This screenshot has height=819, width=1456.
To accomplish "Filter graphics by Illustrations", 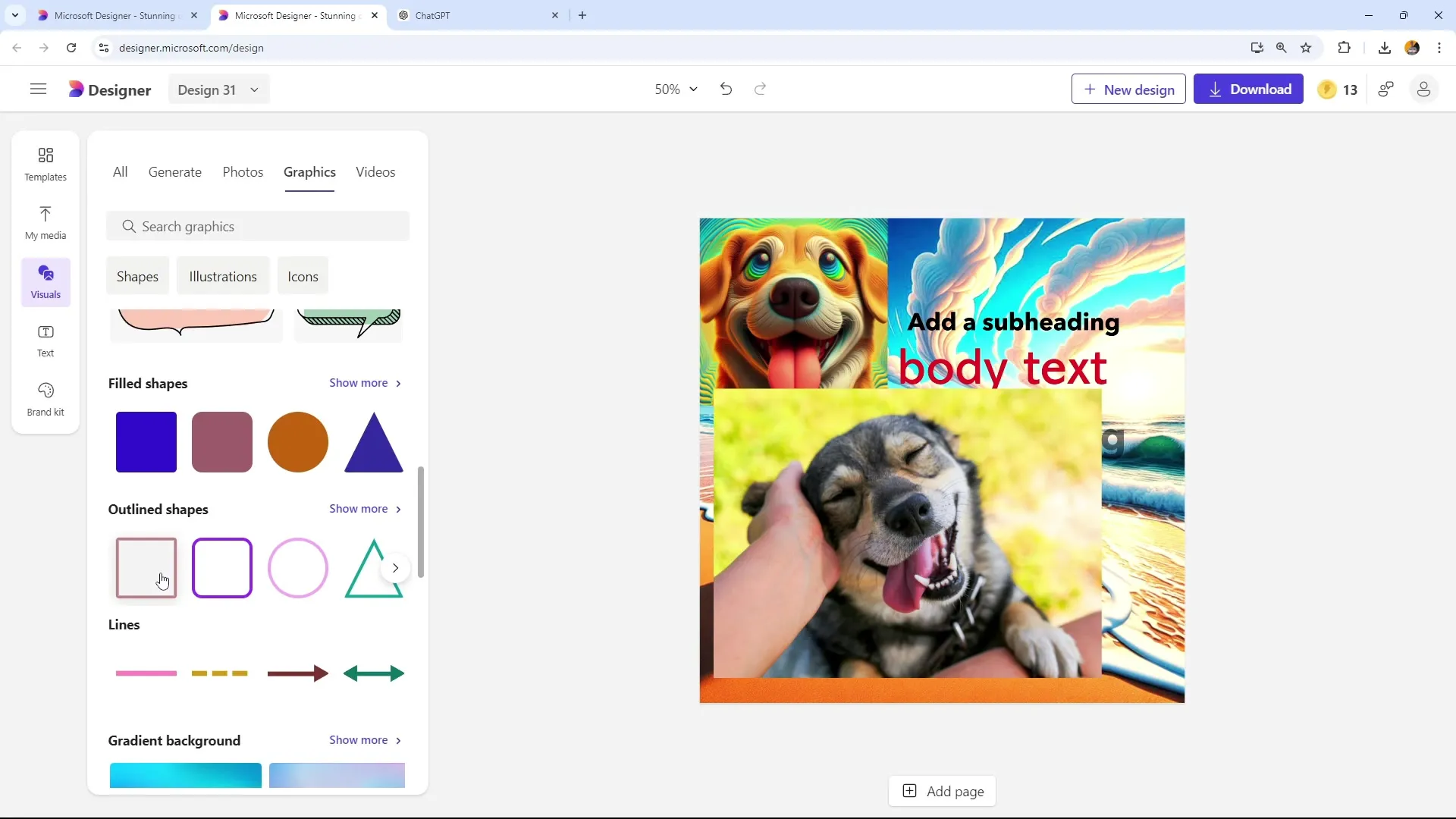I will click(223, 277).
